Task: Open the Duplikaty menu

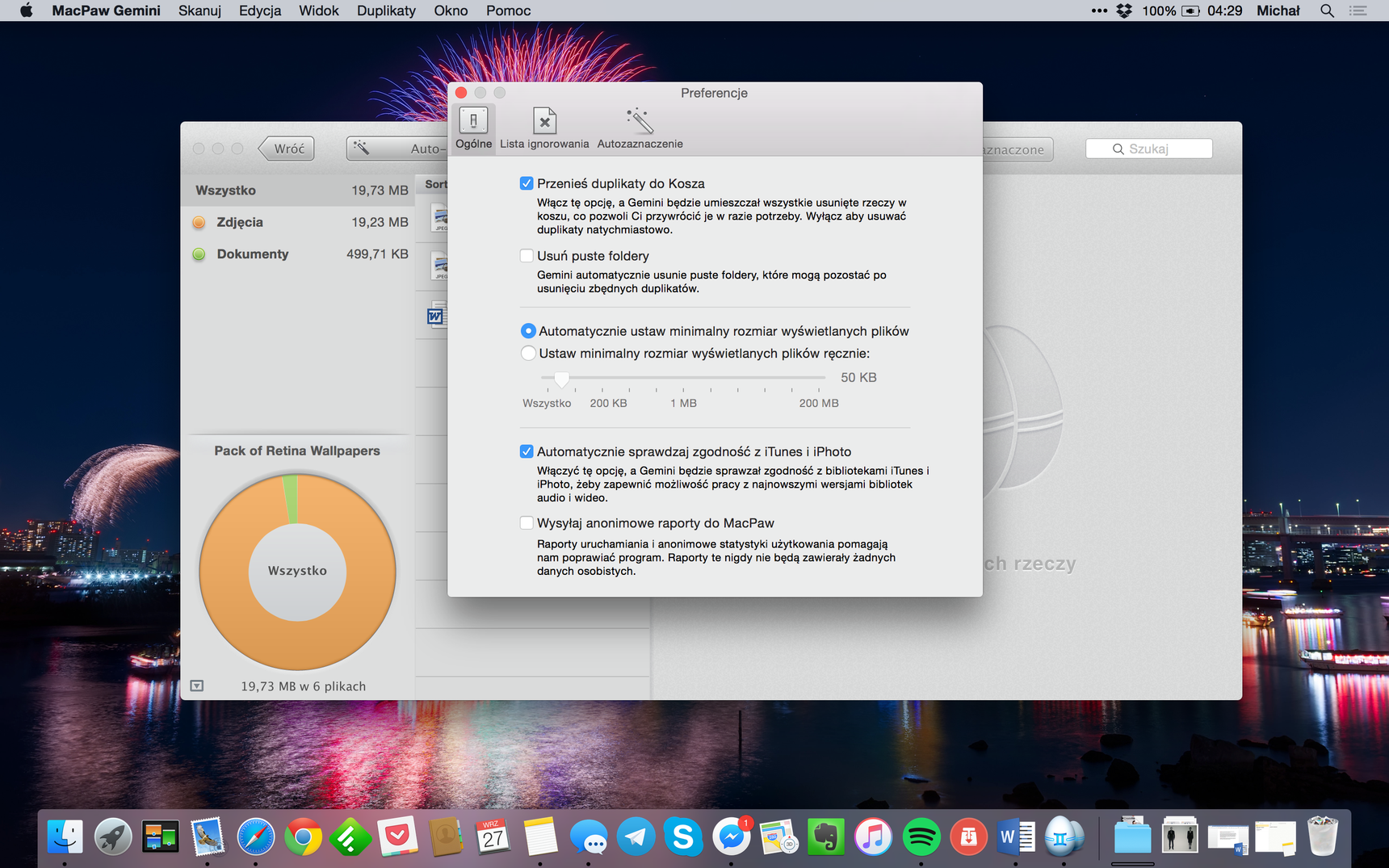Action: point(386,10)
